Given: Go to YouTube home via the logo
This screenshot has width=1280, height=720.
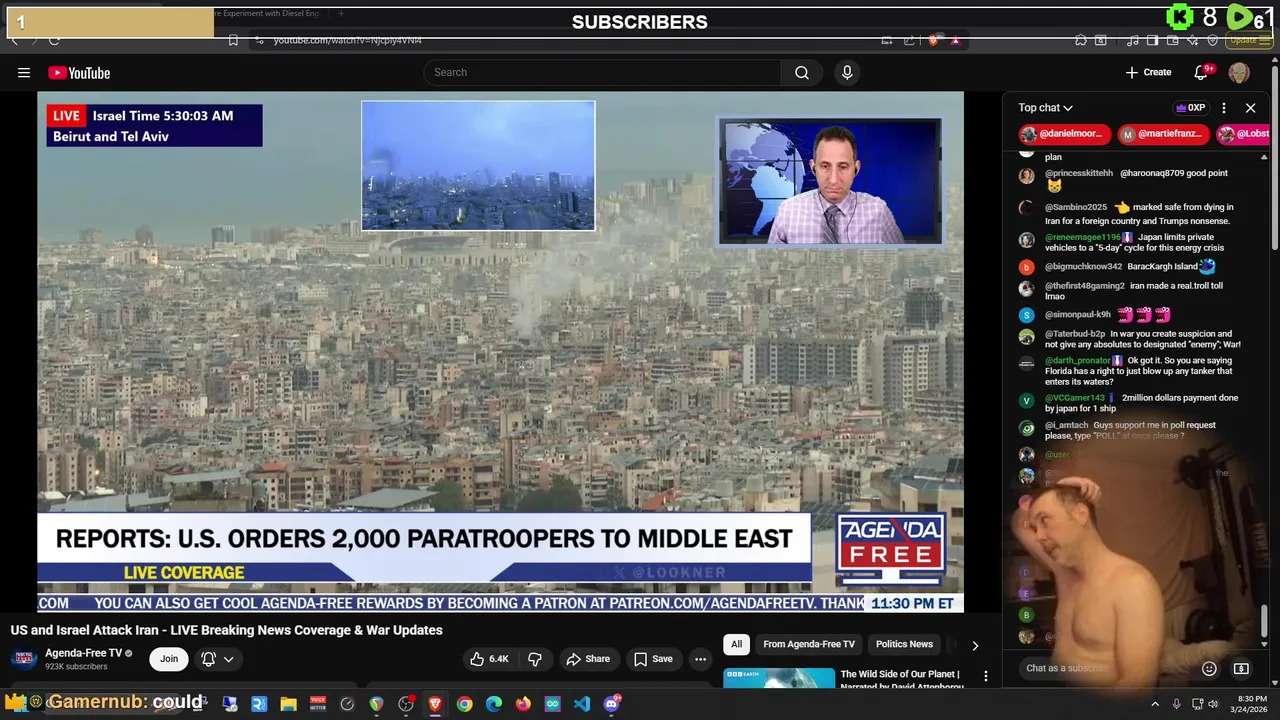Looking at the screenshot, I should coord(79,73).
